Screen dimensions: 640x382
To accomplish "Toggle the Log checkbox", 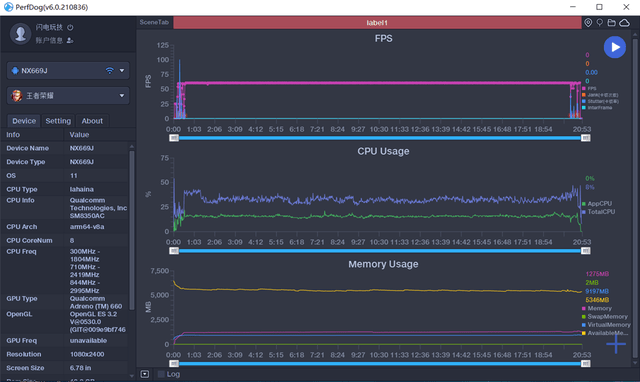I will [161, 374].
